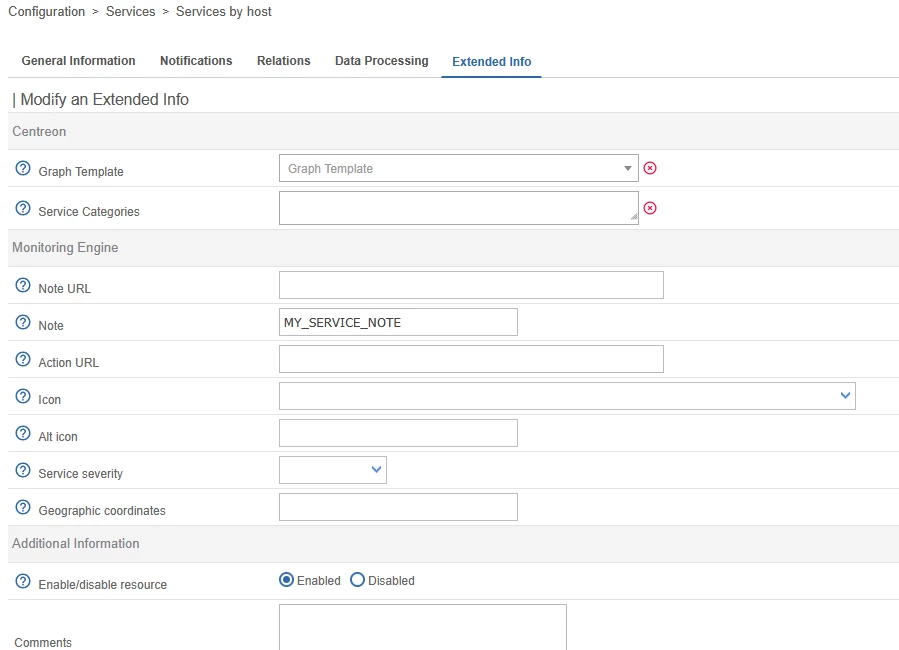Focus the Comments text area
Viewport: 899px width, 650px height.
coord(422,626)
